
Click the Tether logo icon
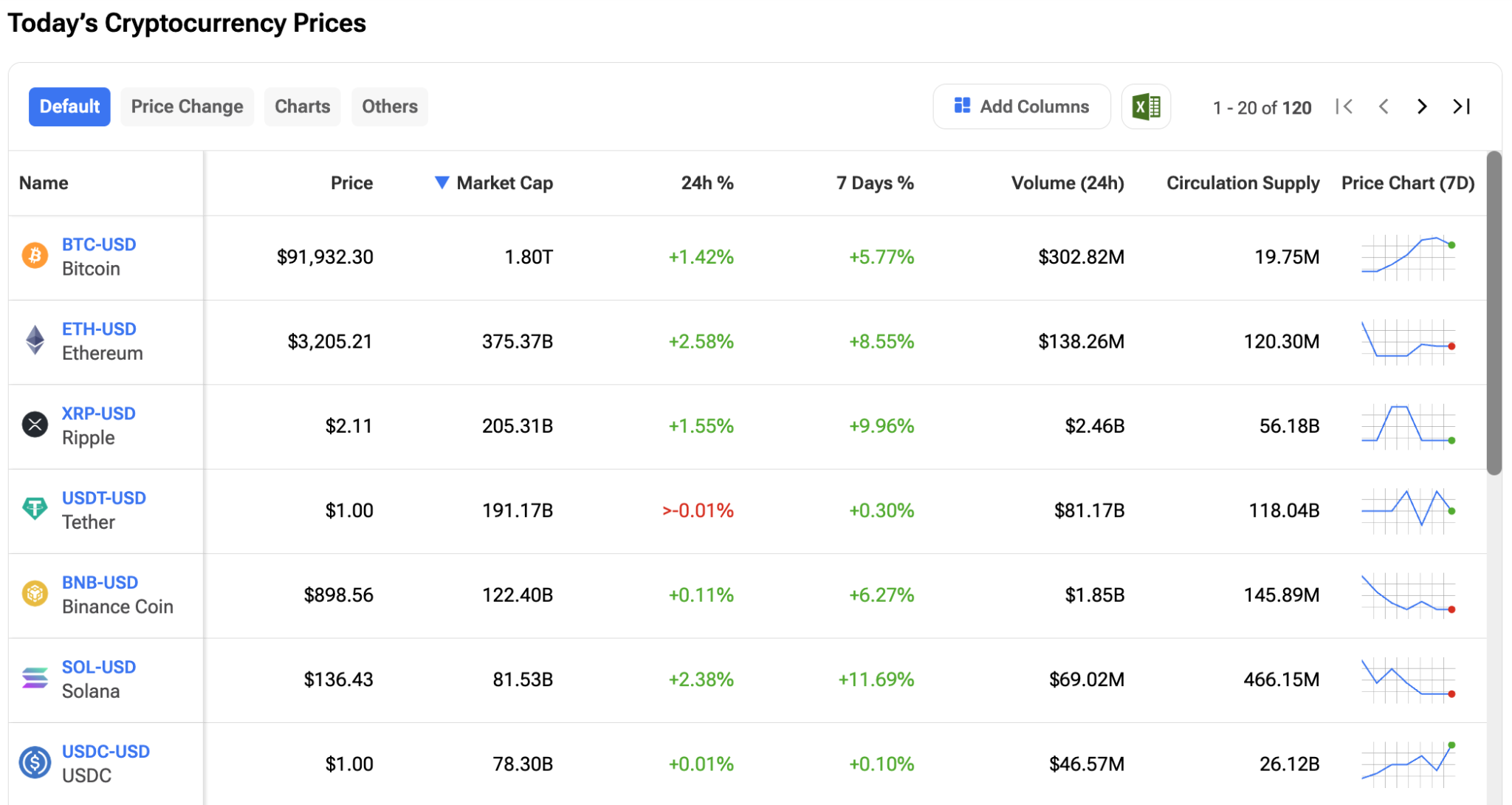click(x=35, y=509)
